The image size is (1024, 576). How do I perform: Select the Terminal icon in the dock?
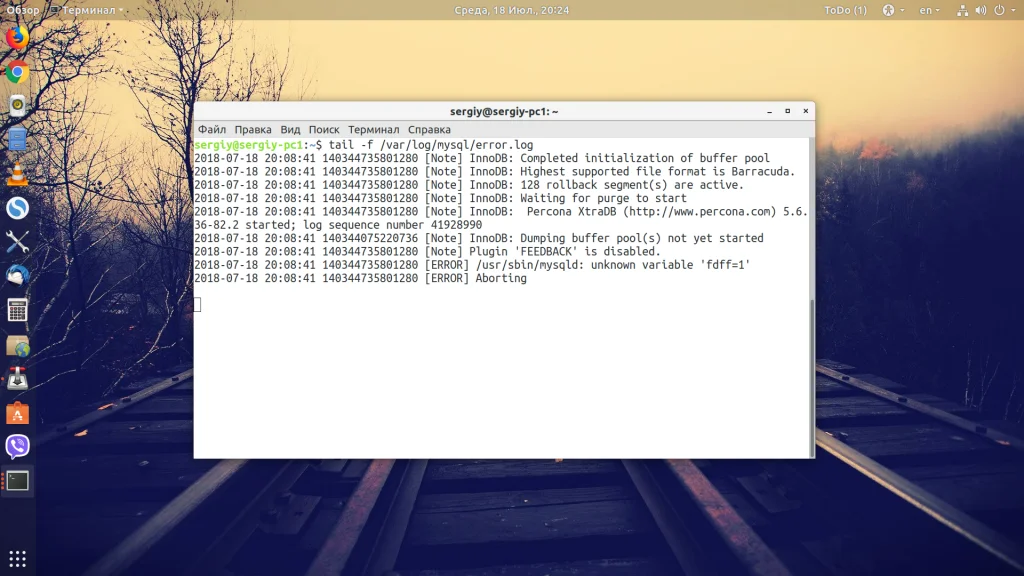click(x=17, y=481)
